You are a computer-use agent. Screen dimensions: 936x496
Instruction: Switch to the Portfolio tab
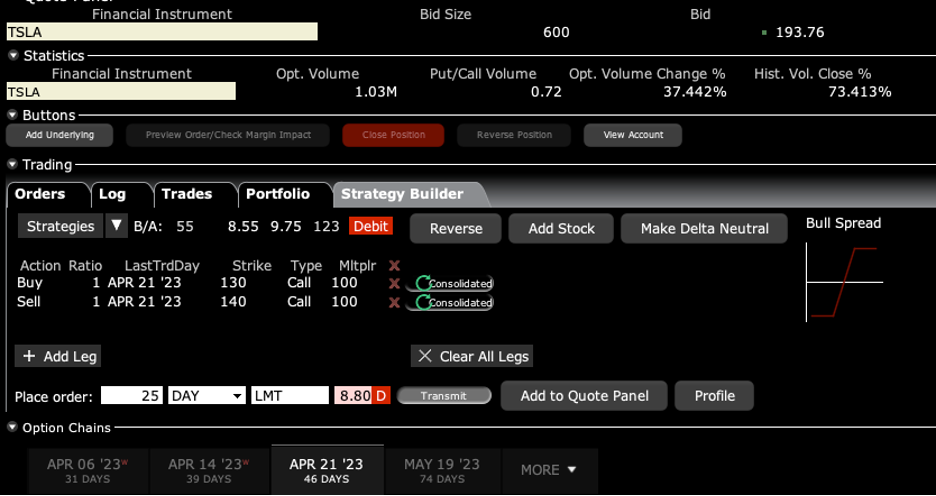click(277, 194)
